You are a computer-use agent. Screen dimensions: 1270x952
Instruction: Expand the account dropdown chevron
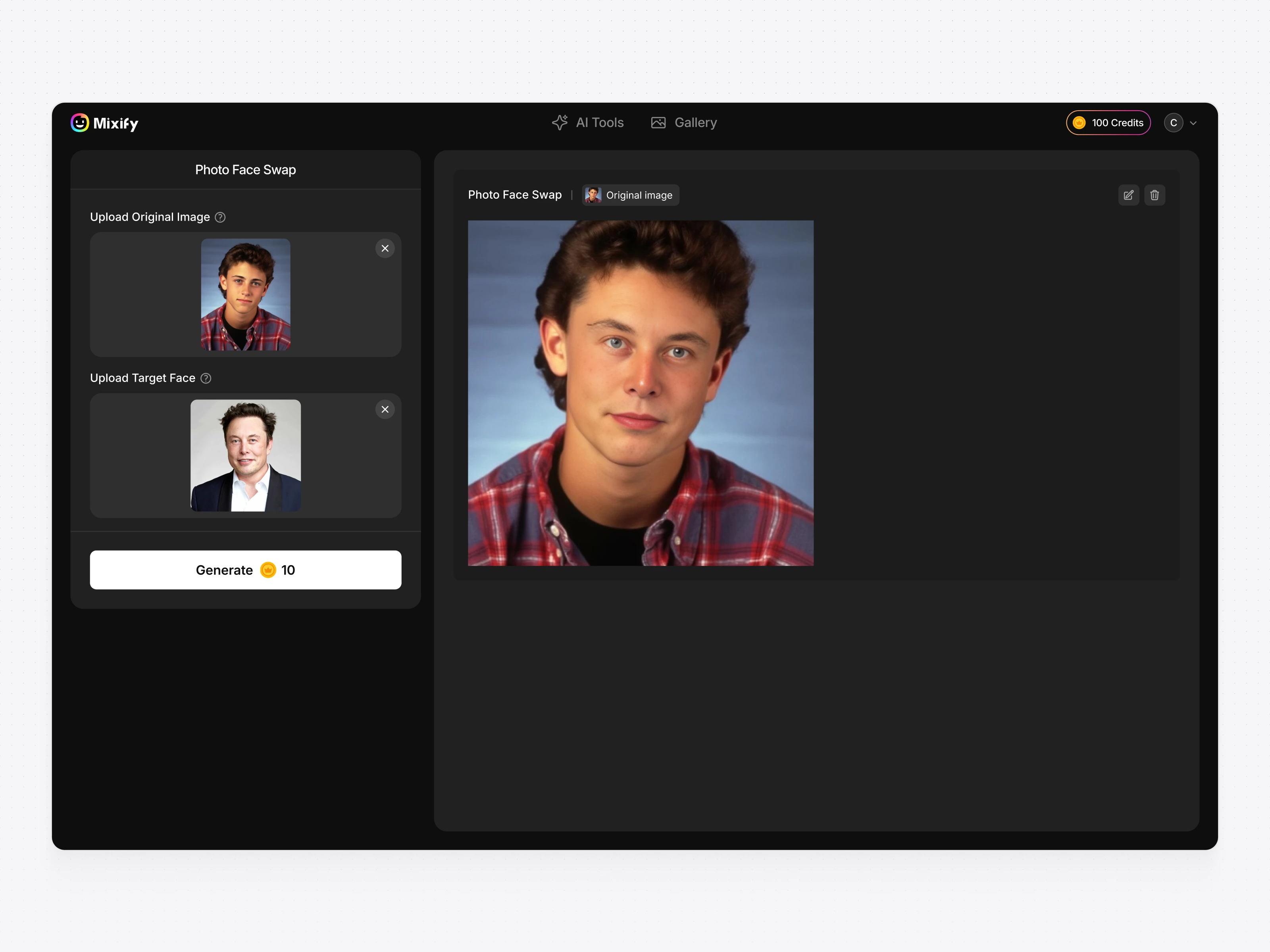click(1193, 123)
